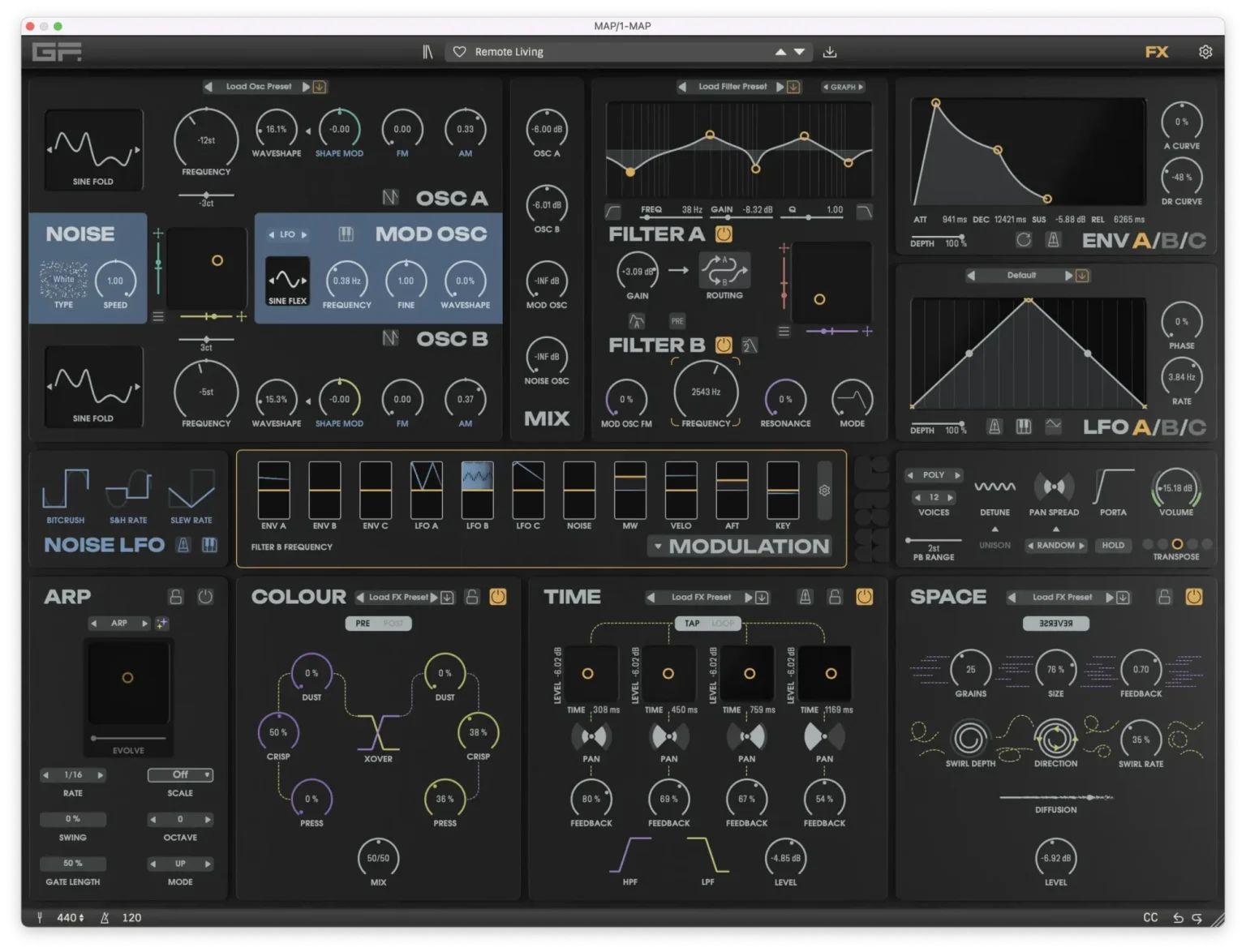The image size is (1246, 952).
Task: Disable the SPACE effect power button
Action: pyautogui.click(x=1194, y=597)
